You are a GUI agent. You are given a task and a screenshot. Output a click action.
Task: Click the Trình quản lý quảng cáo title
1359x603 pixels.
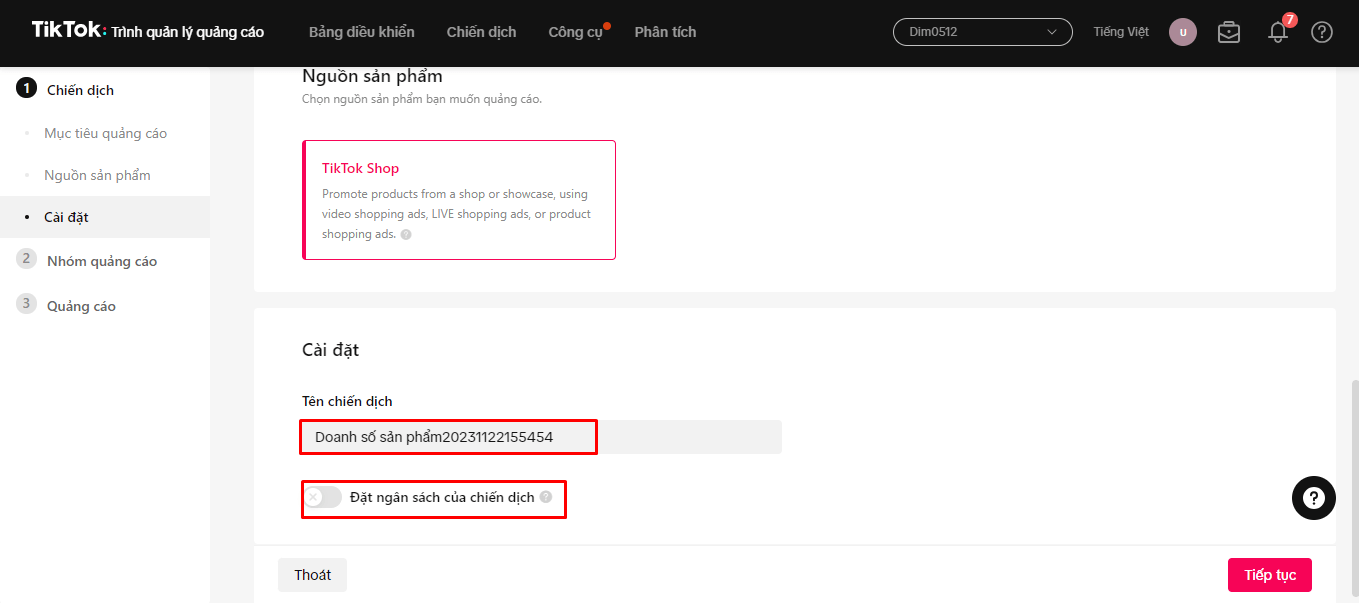(188, 32)
